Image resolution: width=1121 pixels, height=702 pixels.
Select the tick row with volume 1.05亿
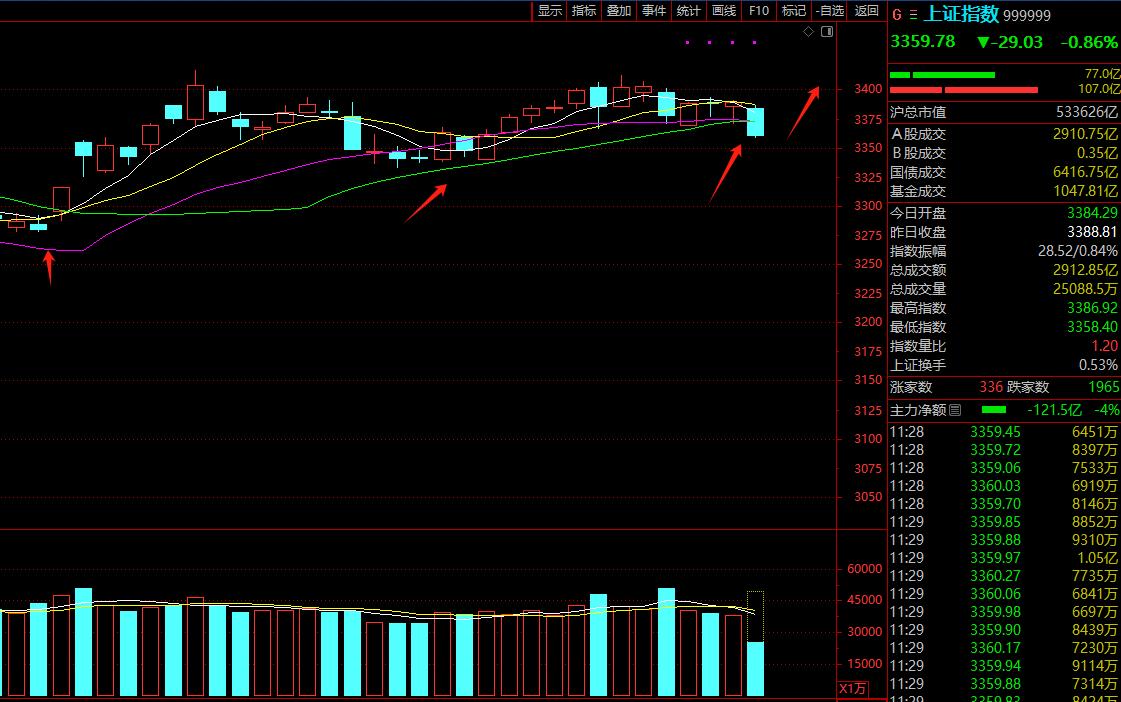tap(1004, 558)
